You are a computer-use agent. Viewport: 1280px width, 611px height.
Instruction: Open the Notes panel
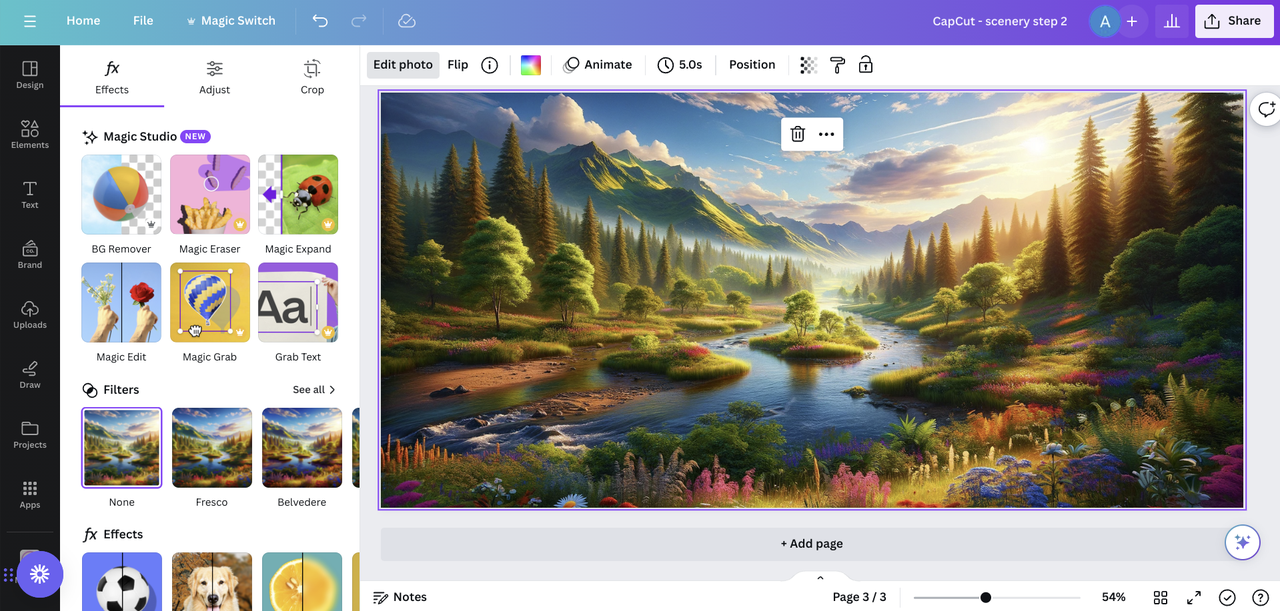tap(400, 597)
